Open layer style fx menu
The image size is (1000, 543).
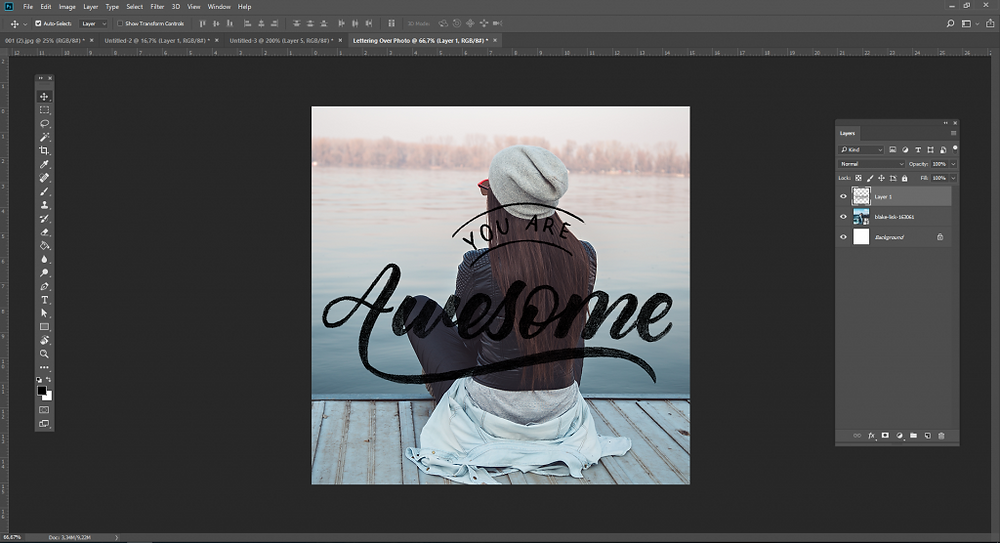[871, 436]
